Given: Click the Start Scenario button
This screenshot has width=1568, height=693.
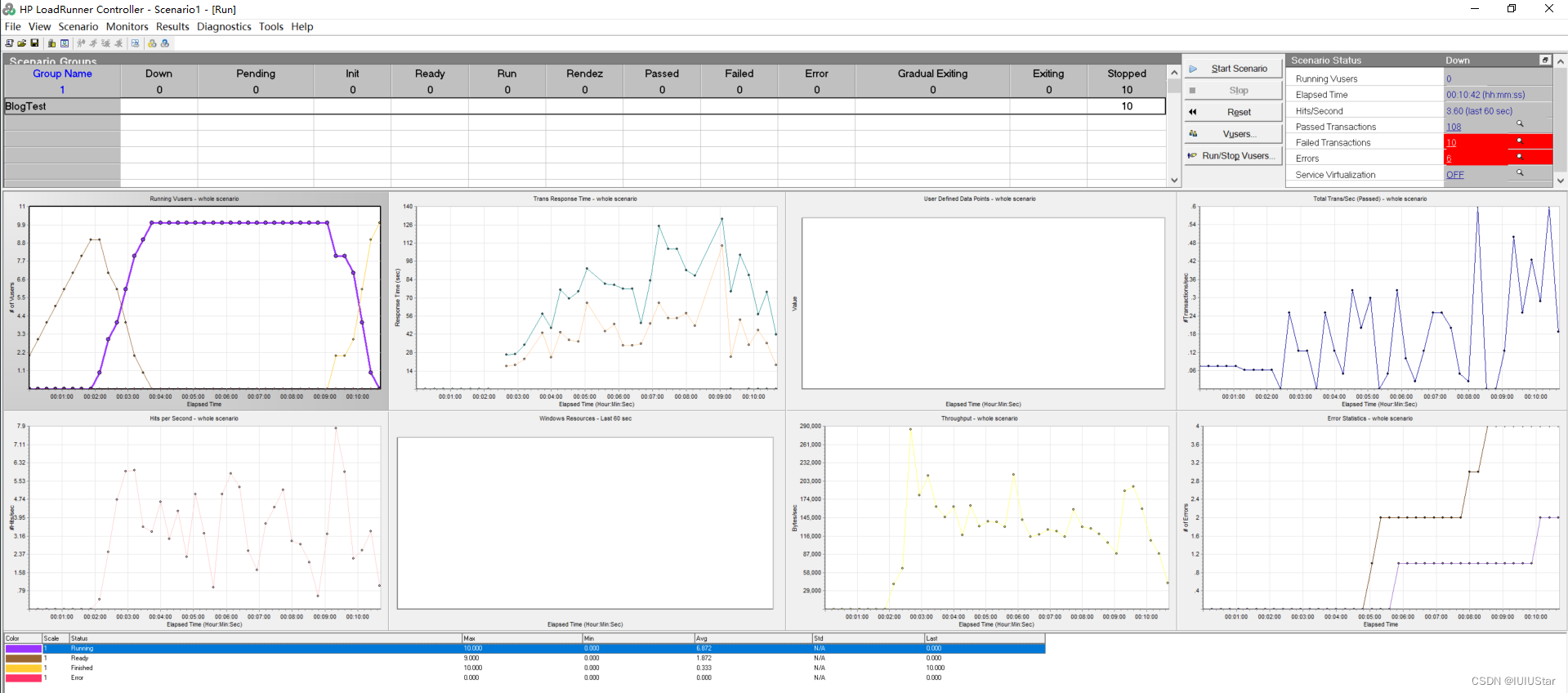Looking at the screenshot, I should (1233, 69).
